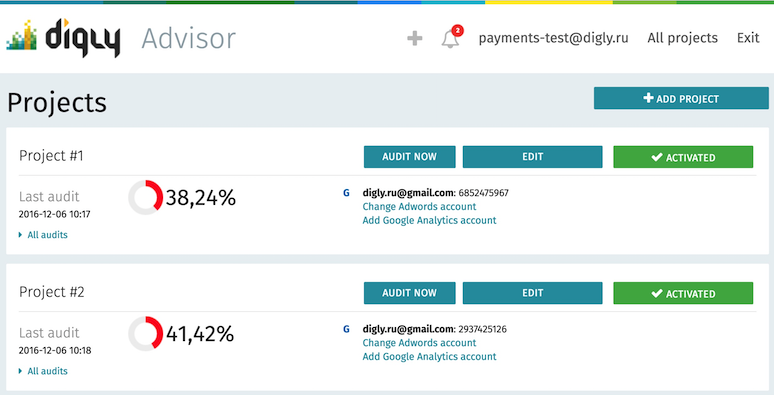
Task: Open payments-test@digly.ru account menu
Action: coord(553,38)
